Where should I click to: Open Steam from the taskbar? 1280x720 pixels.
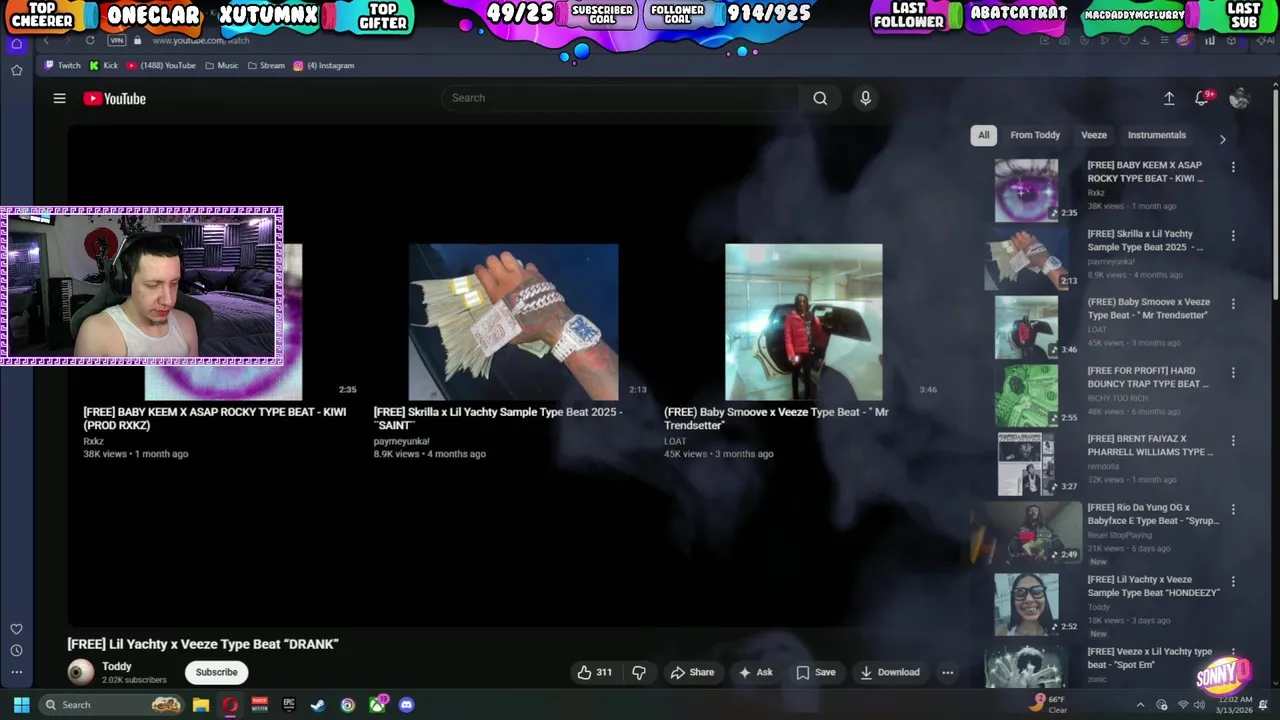pos(318,705)
